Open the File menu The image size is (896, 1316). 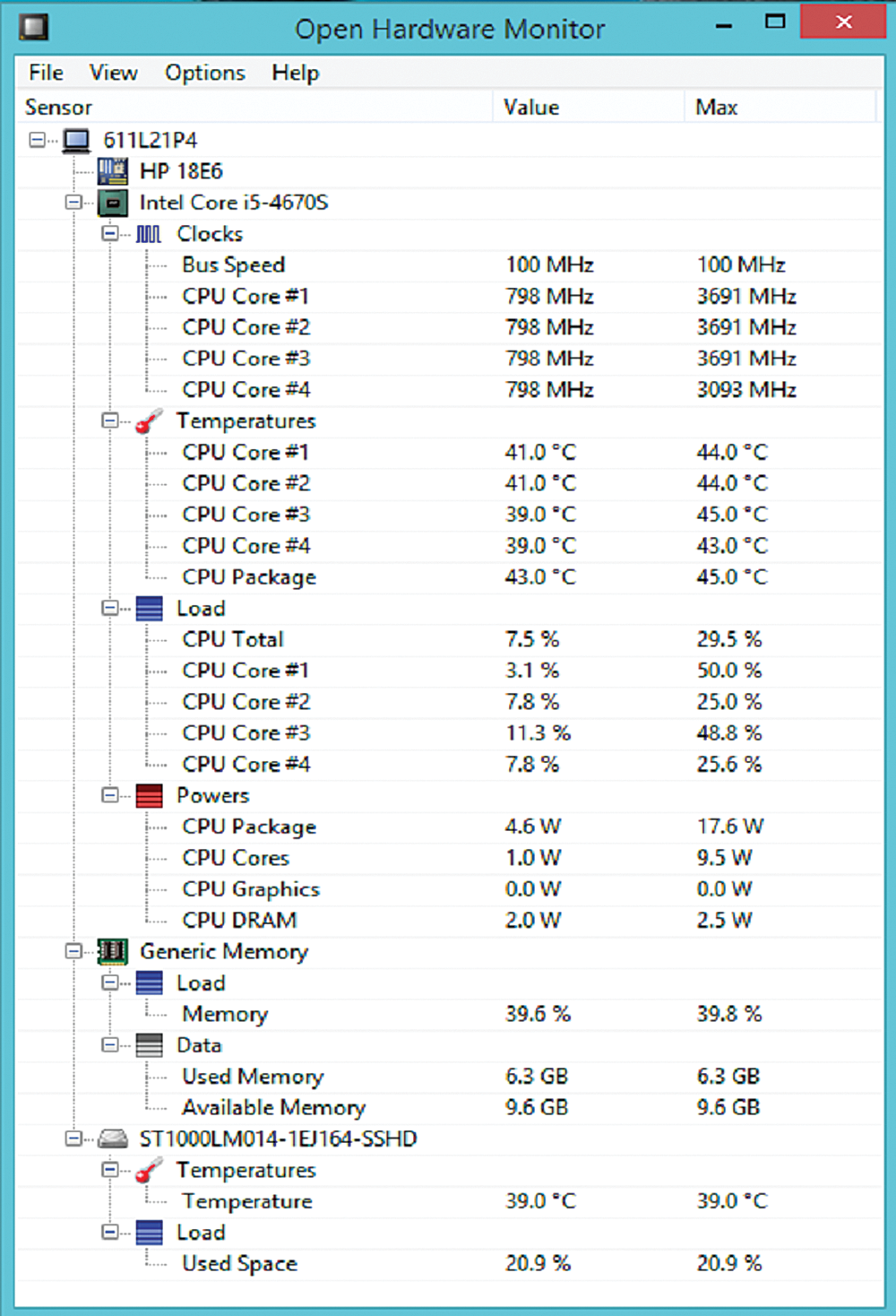(x=46, y=73)
